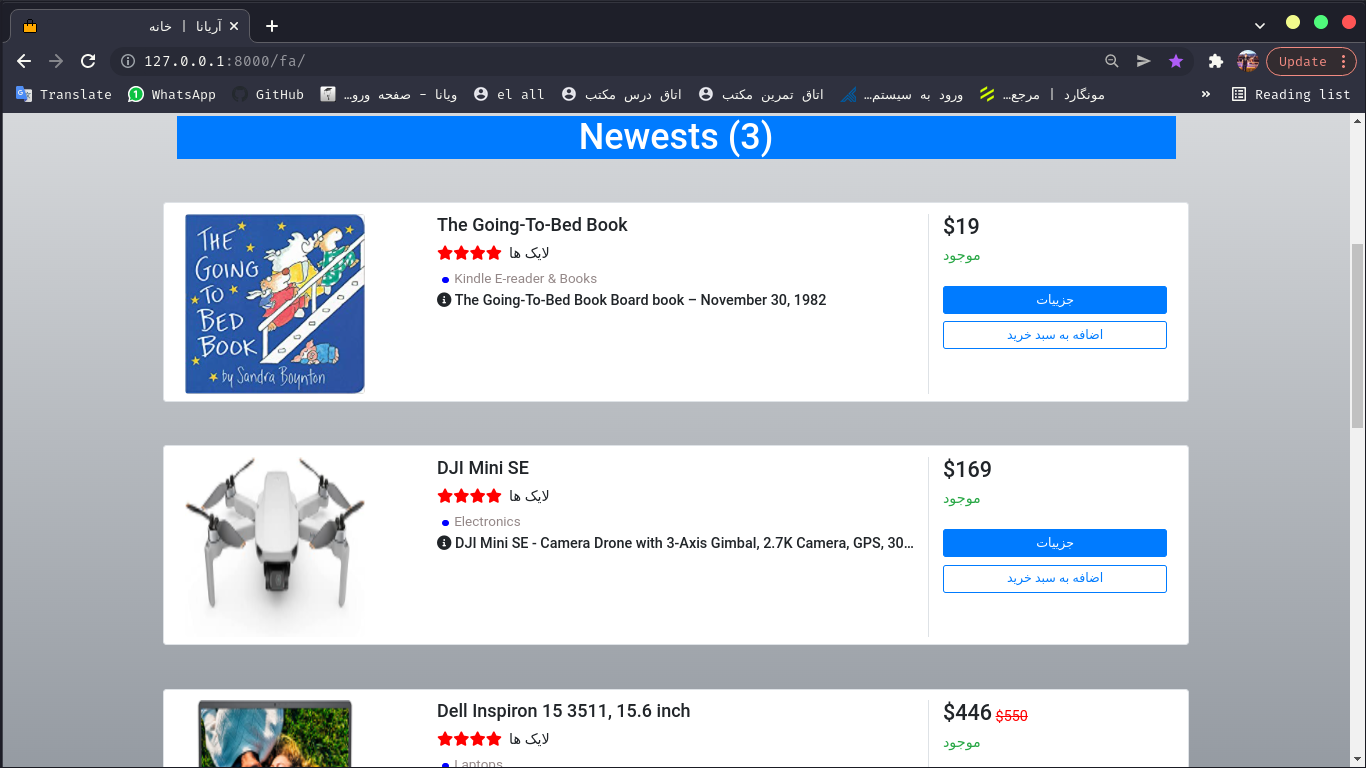Open the el all bookmark
This screenshot has width=1366, height=768.
click(x=509, y=94)
